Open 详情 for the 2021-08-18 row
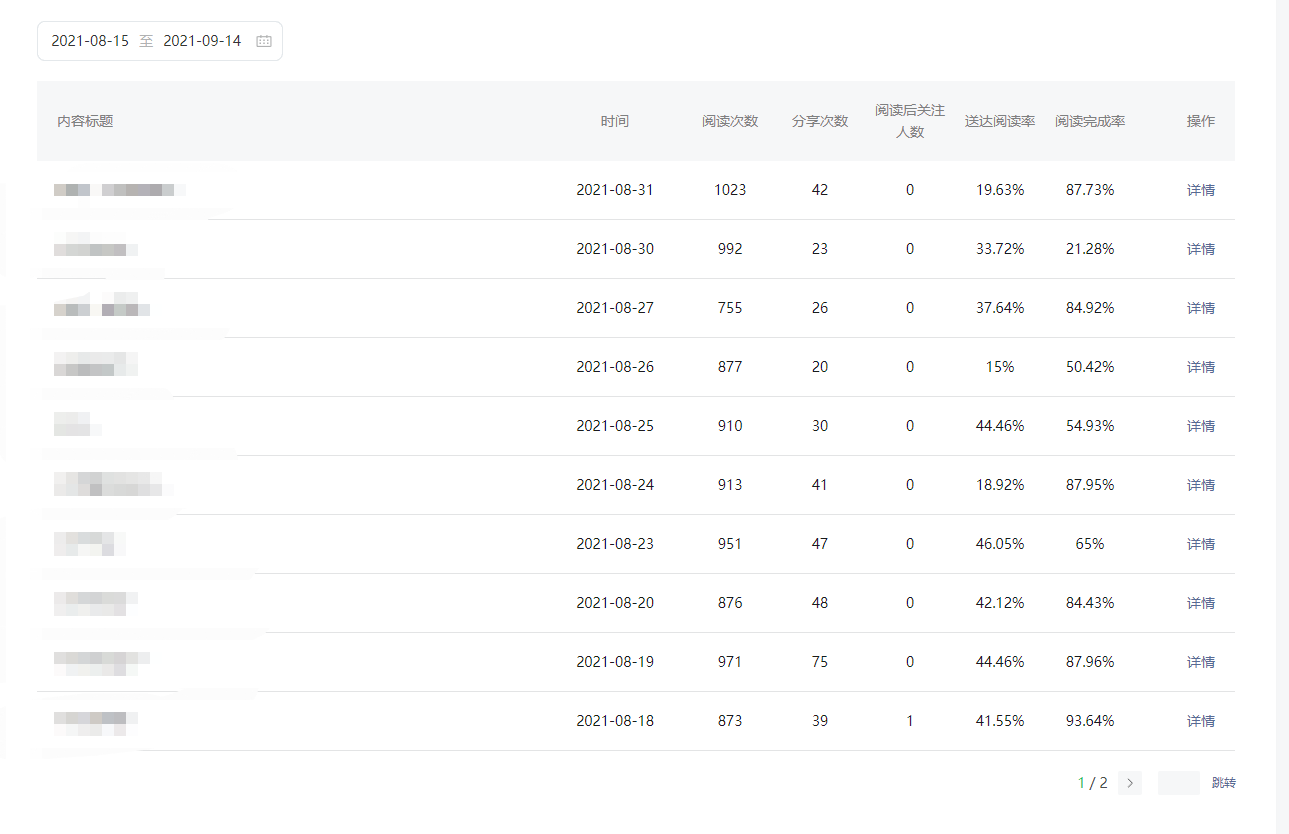Image resolution: width=1289 pixels, height=834 pixels. (1200, 721)
